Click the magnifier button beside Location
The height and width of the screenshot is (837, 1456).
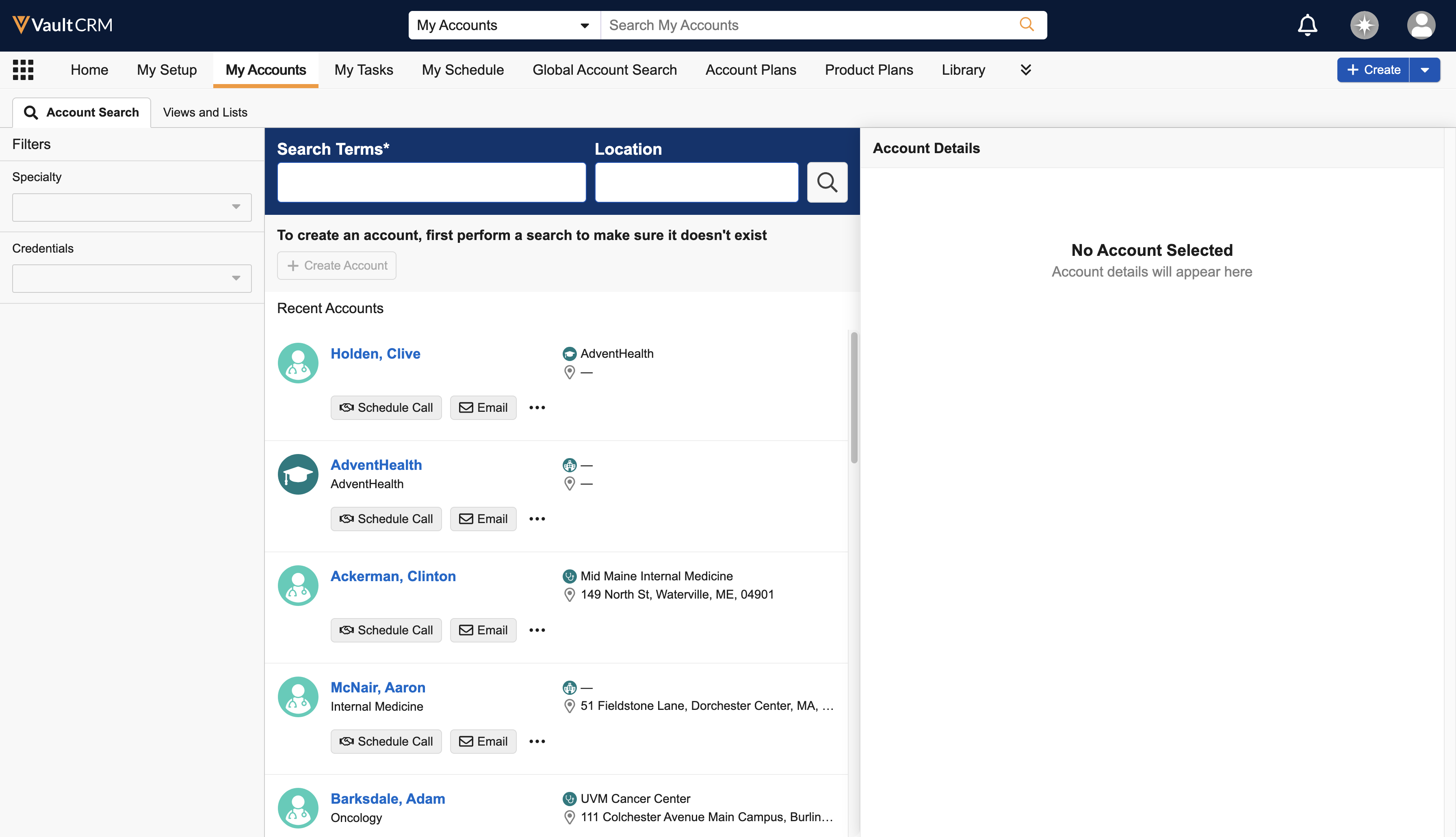pos(827,182)
